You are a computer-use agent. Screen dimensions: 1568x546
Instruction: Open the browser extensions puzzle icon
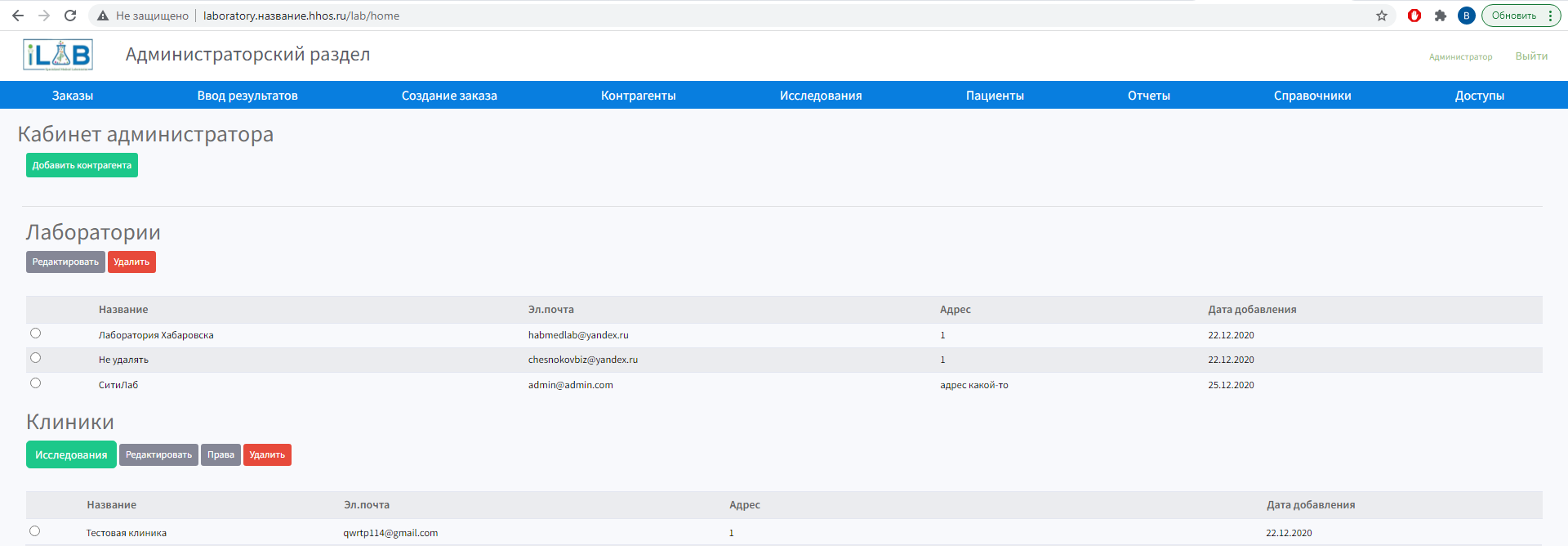coord(1441,16)
